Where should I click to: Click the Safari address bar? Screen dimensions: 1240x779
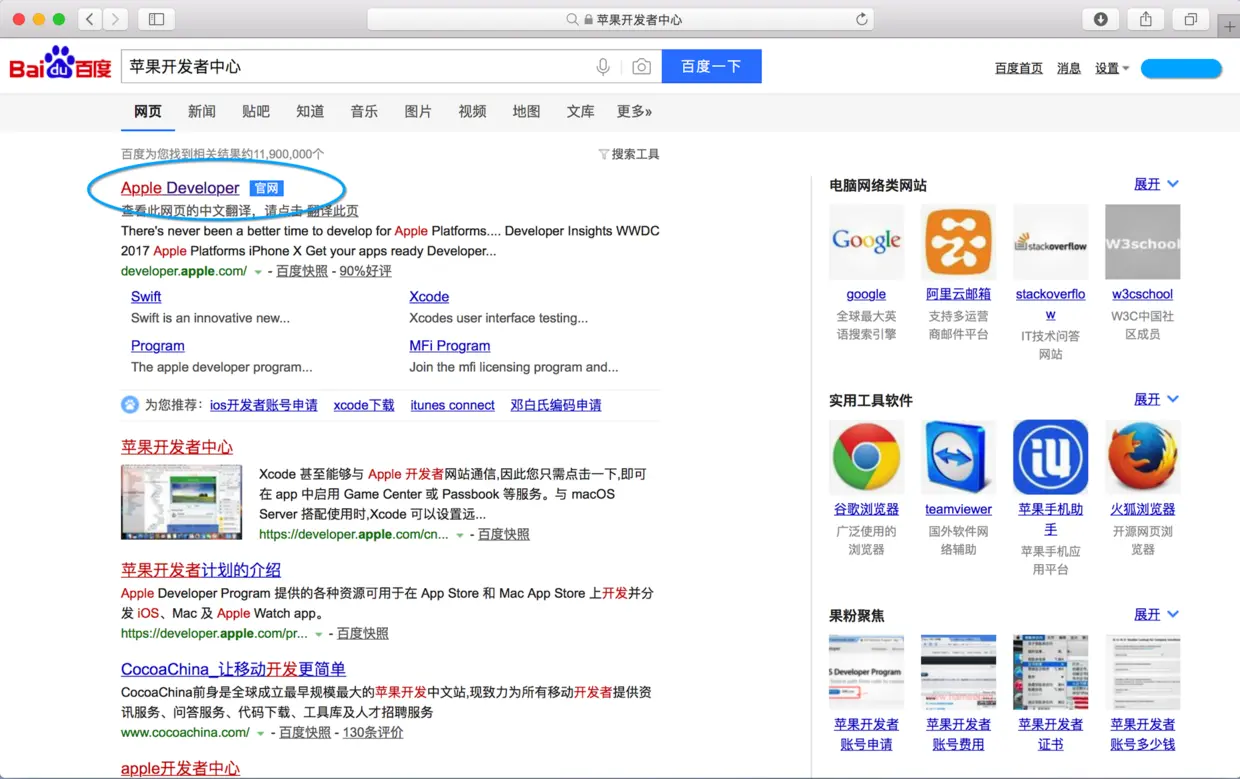pyautogui.click(x=620, y=19)
